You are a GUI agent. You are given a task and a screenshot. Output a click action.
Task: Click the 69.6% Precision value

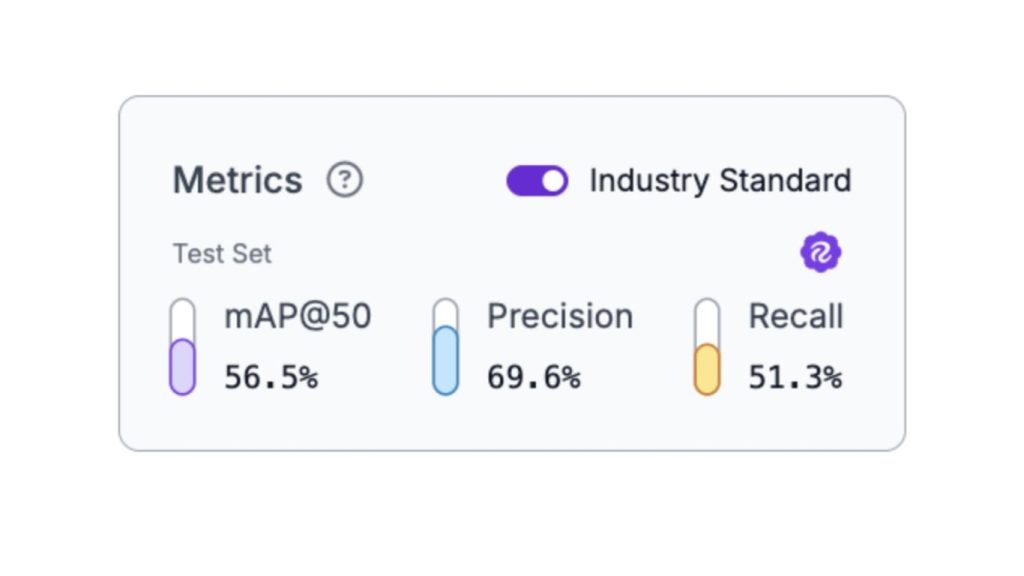coord(534,377)
